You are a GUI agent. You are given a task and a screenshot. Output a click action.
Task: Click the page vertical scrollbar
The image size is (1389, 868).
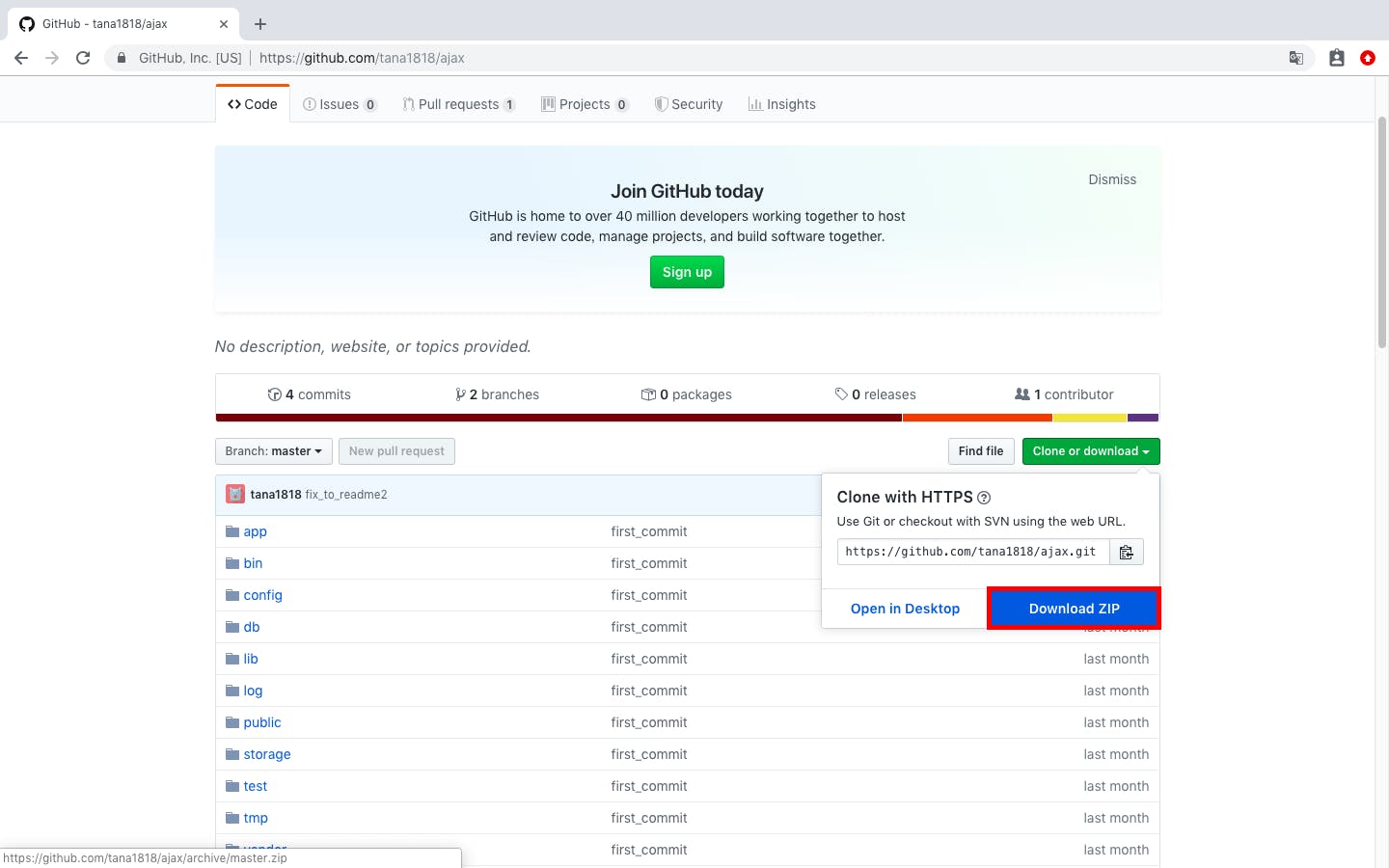[x=1382, y=231]
